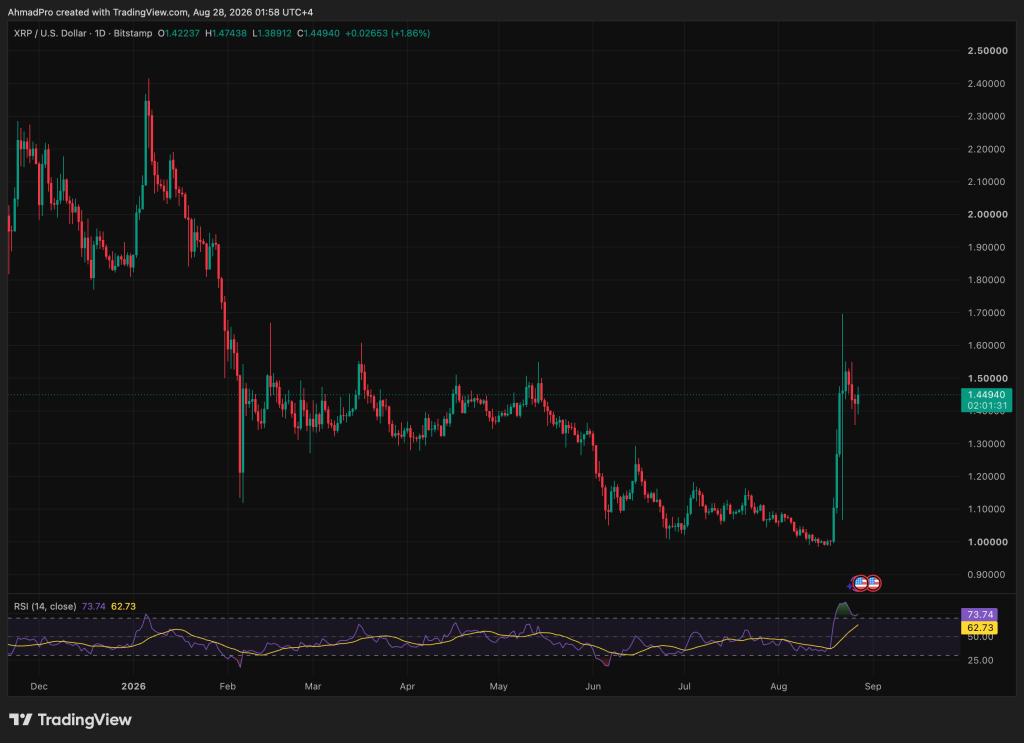The height and width of the screenshot is (743, 1024).
Task: Click the Sep label on the time axis
Action: click(x=873, y=686)
